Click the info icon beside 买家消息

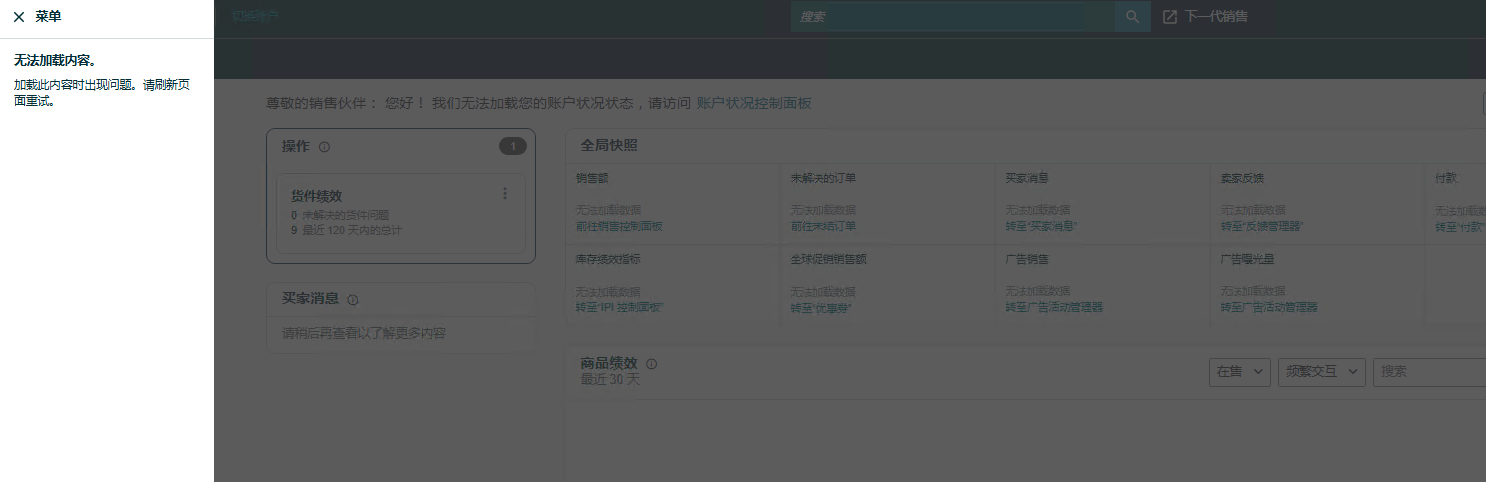tap(353, 299)
